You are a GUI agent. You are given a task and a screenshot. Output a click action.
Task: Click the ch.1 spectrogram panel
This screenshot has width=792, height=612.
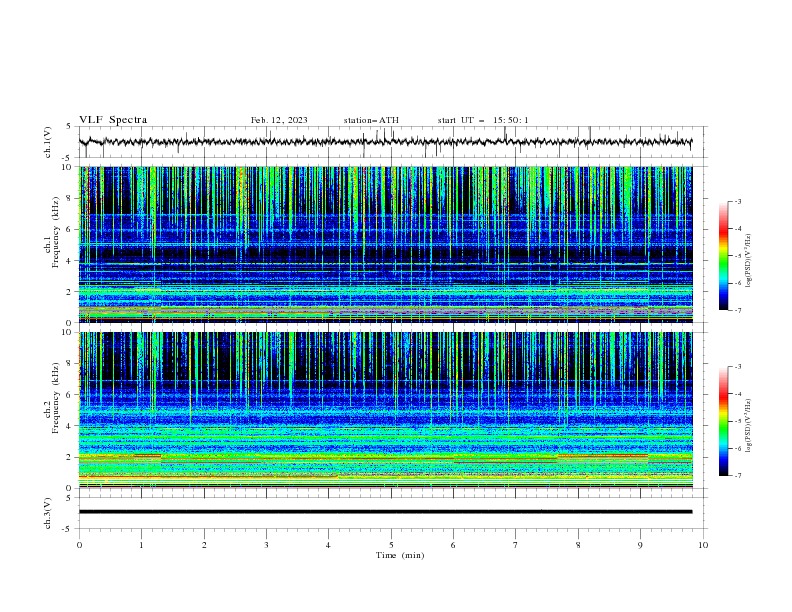(x=386, y=244)
